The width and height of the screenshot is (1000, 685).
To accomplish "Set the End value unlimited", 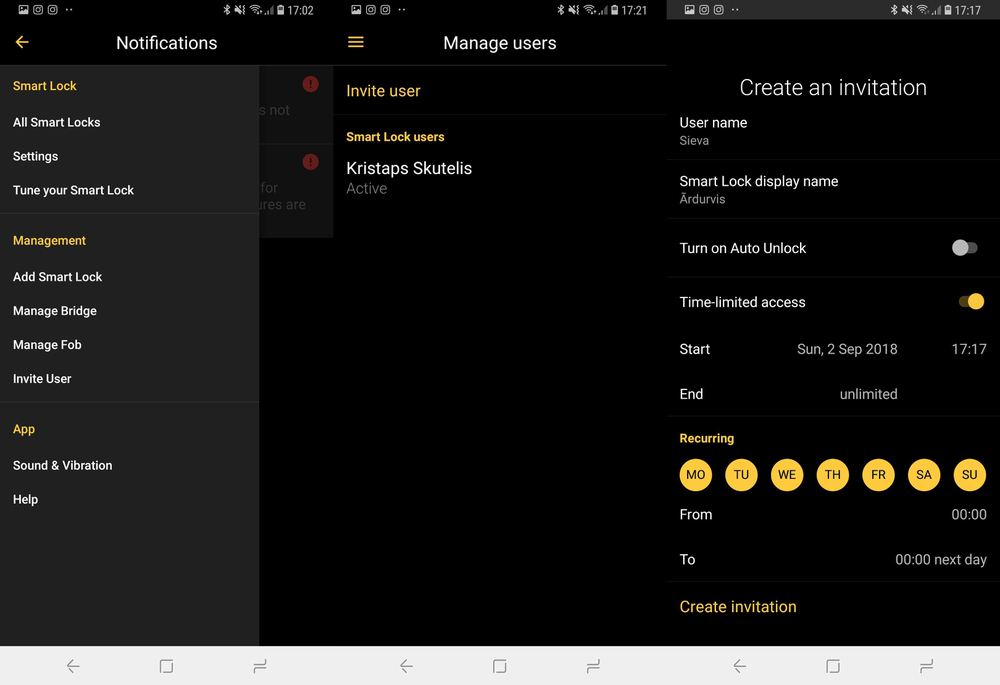I will point(868,394).
